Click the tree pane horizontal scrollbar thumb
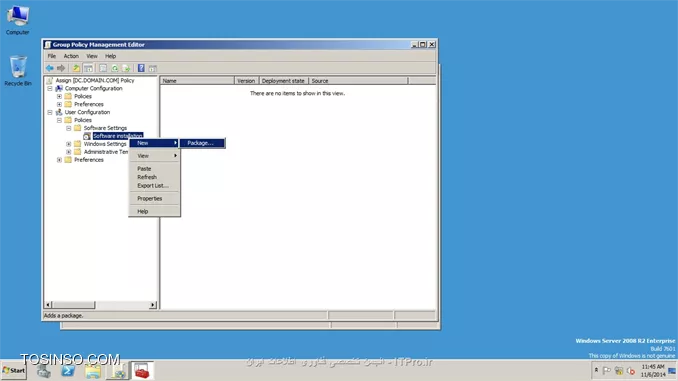The height and width of the screenshot is (381, 678). click(x=74, y=305)
